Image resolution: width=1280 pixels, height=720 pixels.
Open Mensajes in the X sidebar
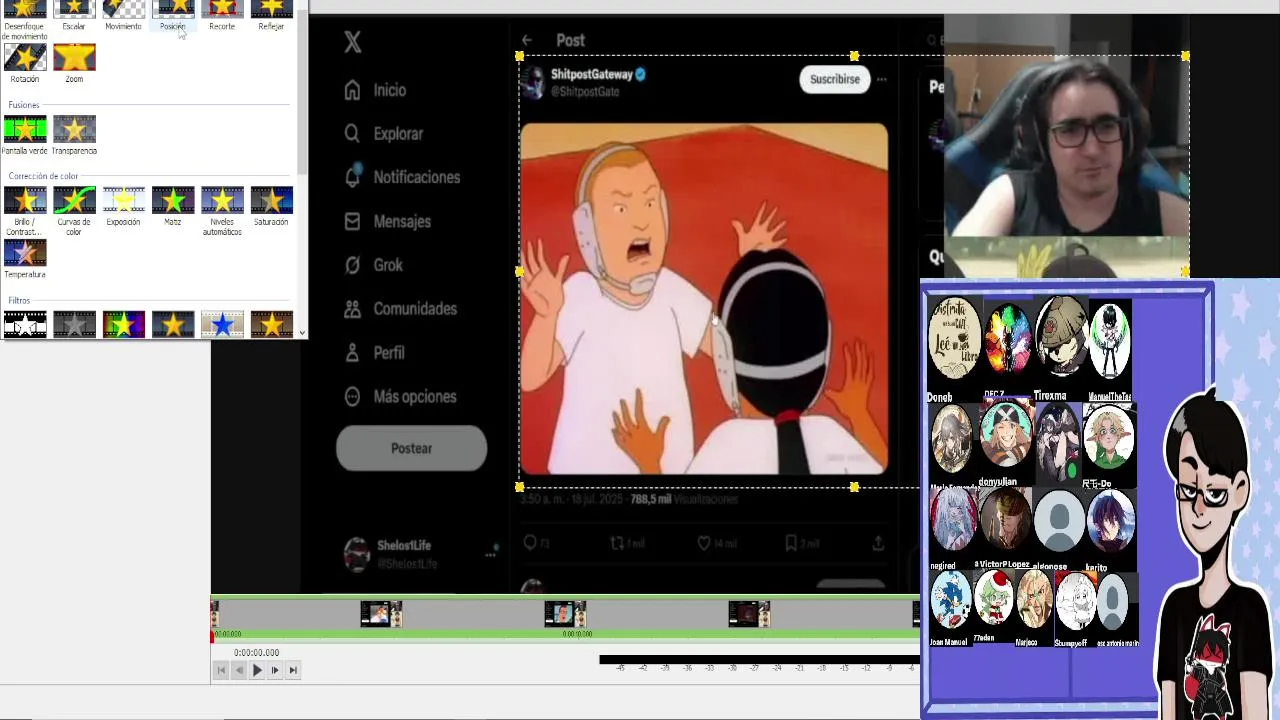tap(388, 221)
